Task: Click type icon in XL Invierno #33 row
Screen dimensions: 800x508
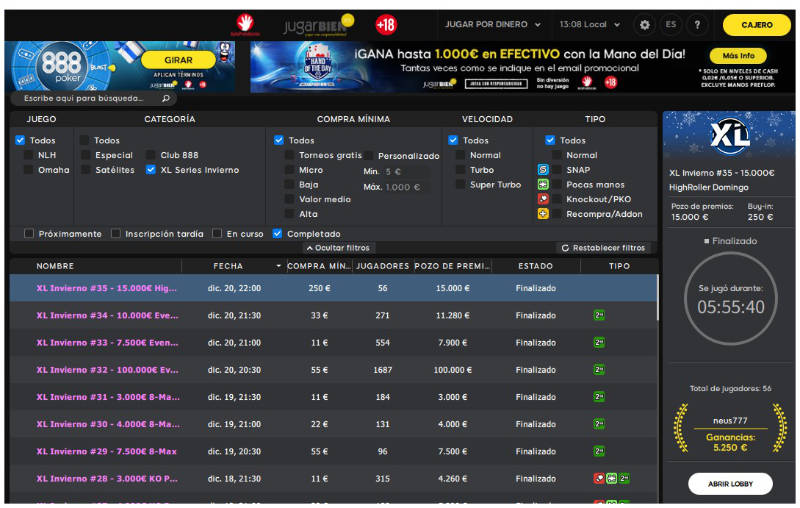Action: coord(599,343)
